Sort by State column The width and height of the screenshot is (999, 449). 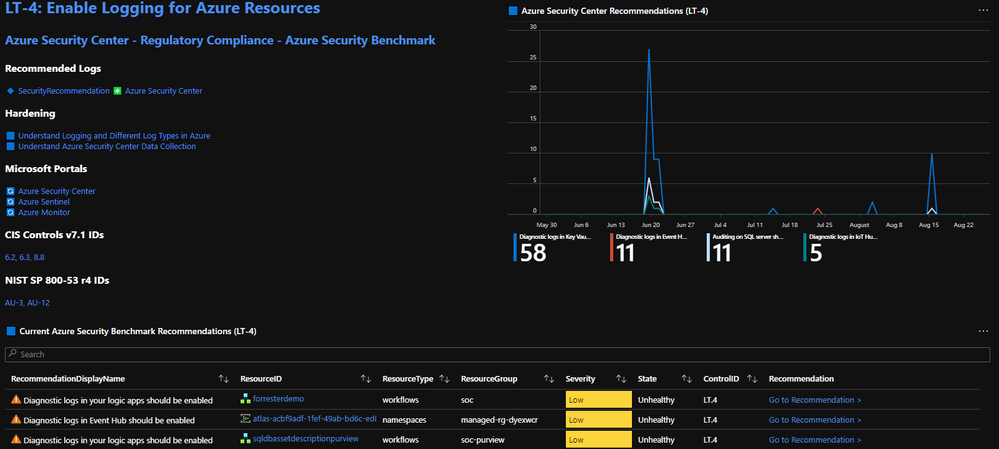point(686,379)
